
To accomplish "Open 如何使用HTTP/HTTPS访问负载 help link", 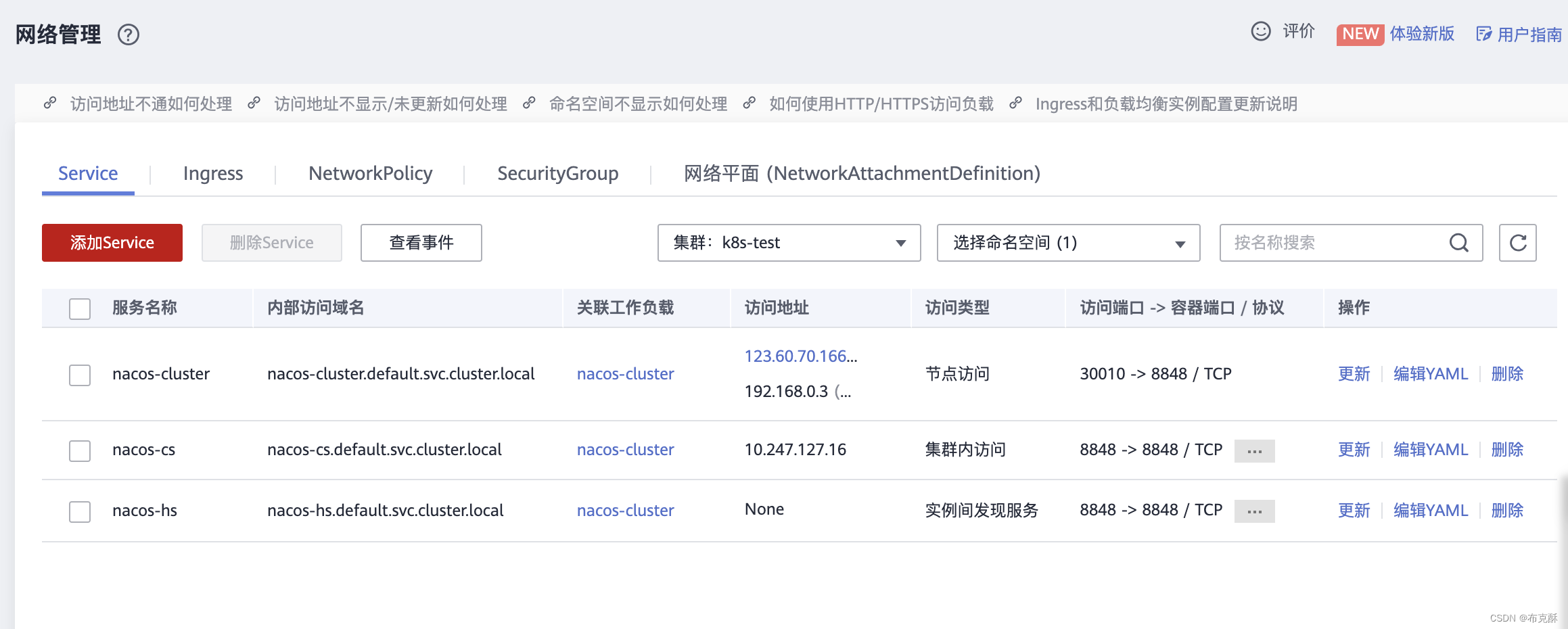I will [x=881, y=104].
